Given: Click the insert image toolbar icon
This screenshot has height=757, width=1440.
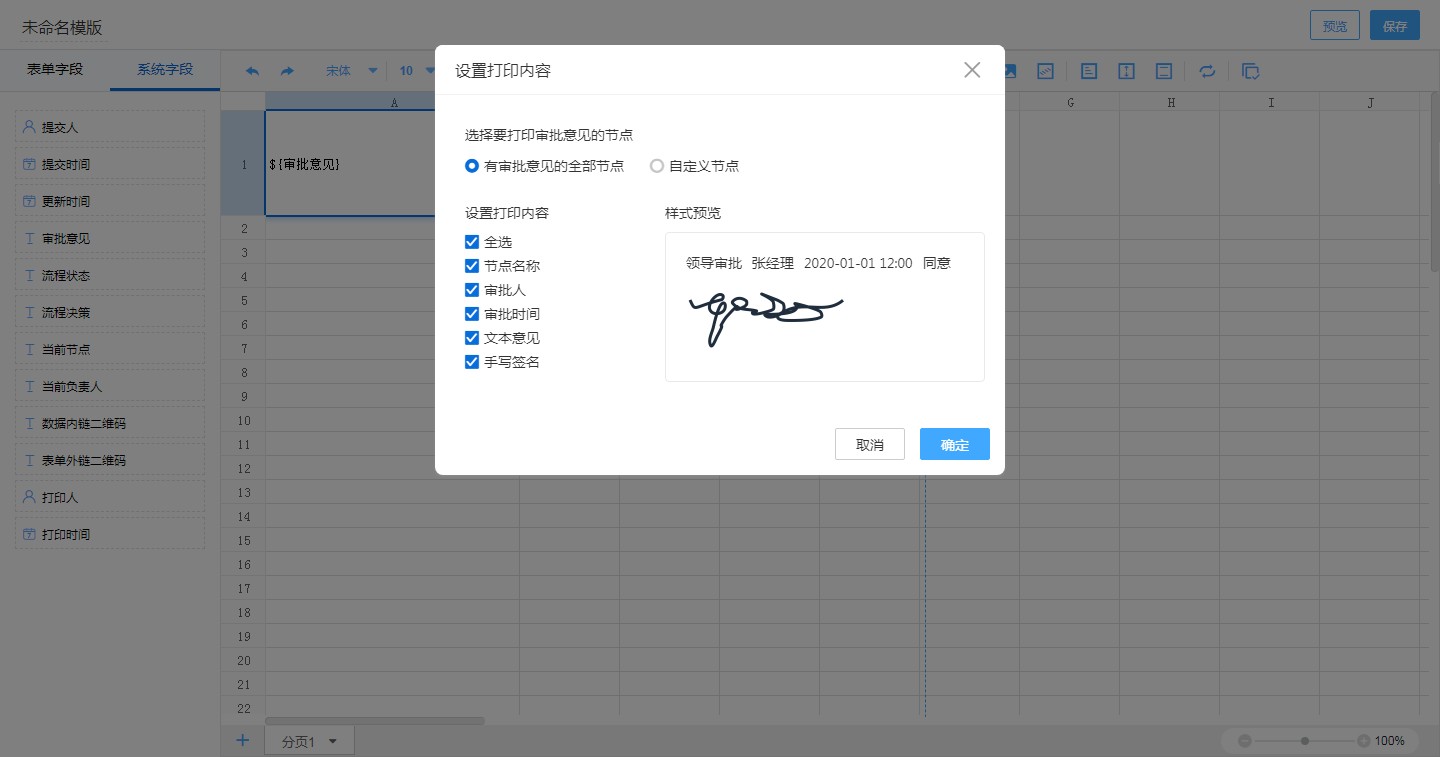Looking at the screenshot, I should click(1010, 71).
